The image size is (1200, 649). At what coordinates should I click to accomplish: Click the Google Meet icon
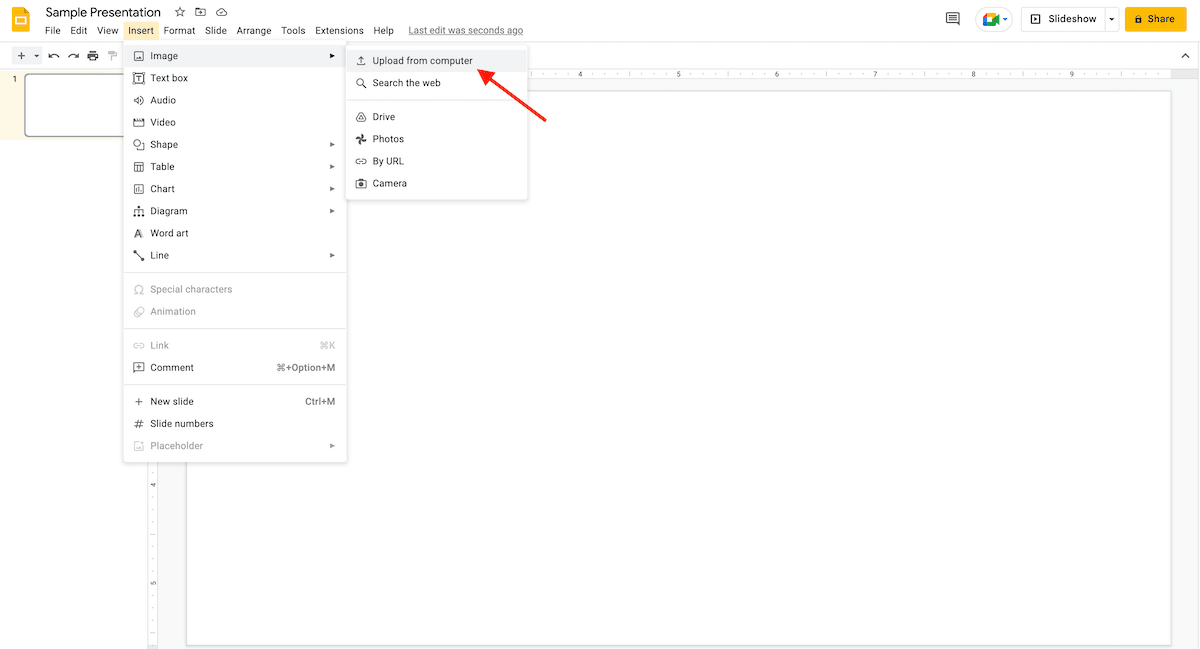[x=990, y=18]
